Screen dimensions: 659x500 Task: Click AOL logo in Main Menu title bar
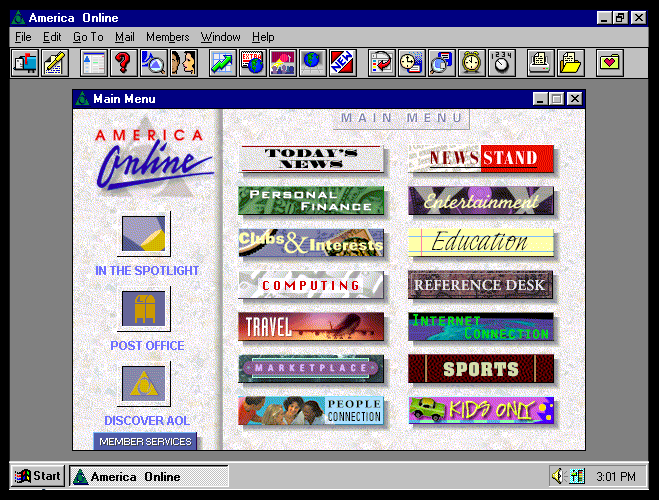82,99
